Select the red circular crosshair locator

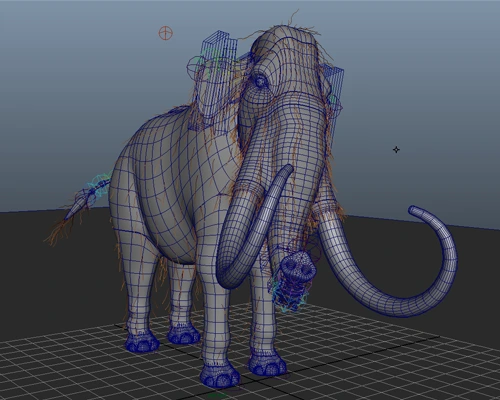click(165, 33)
